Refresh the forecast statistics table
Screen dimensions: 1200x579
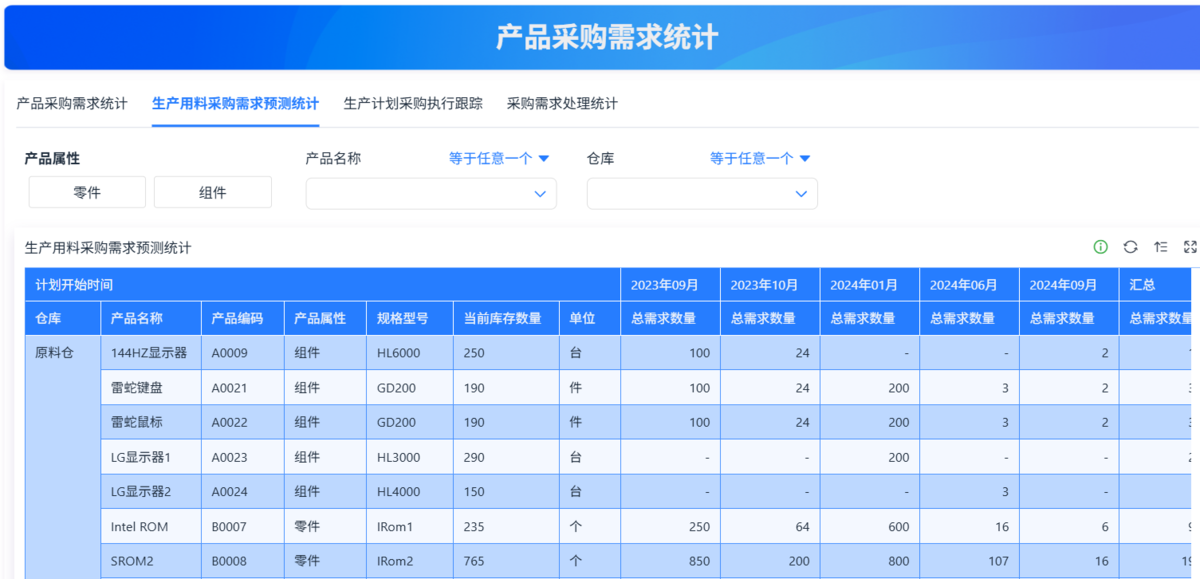[1130, 247]
